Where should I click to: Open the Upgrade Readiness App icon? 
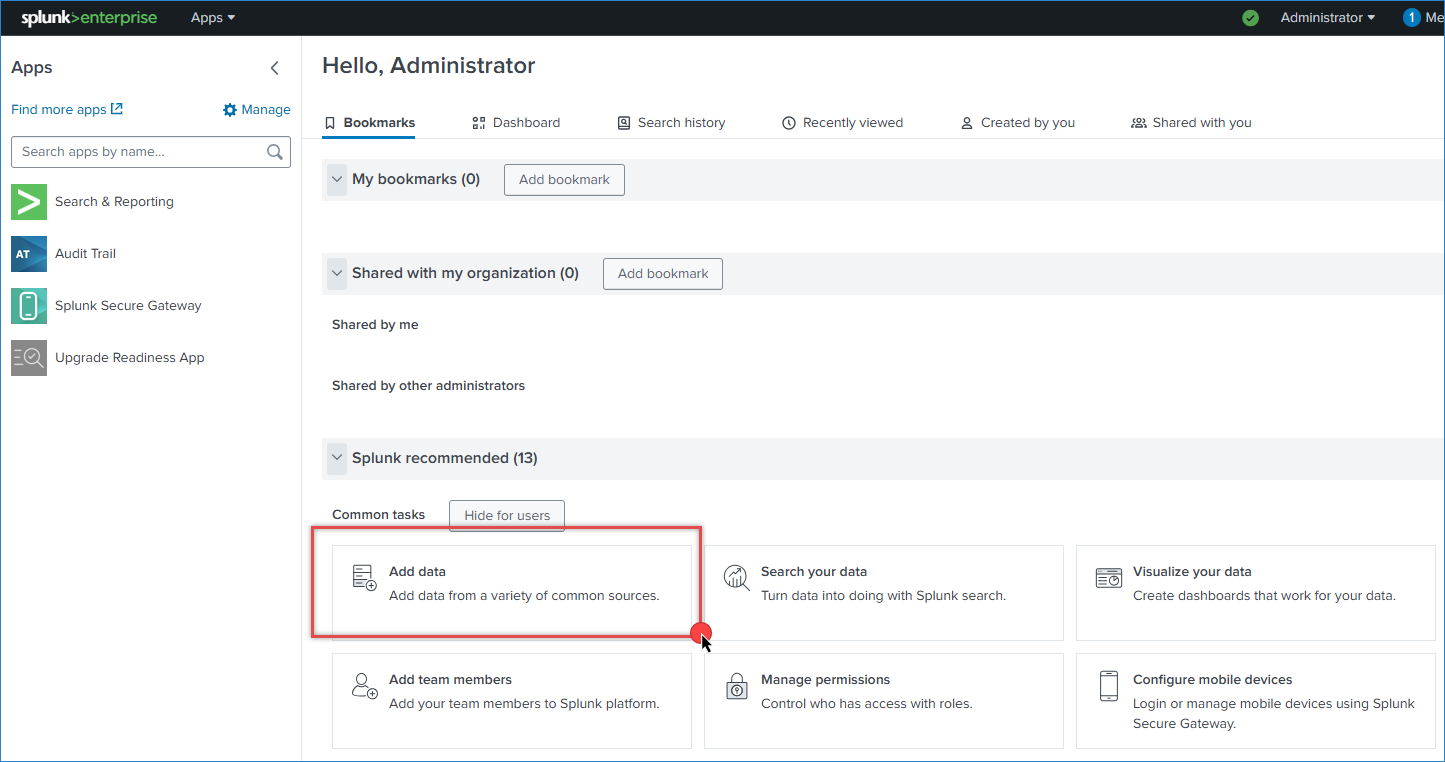29,358
